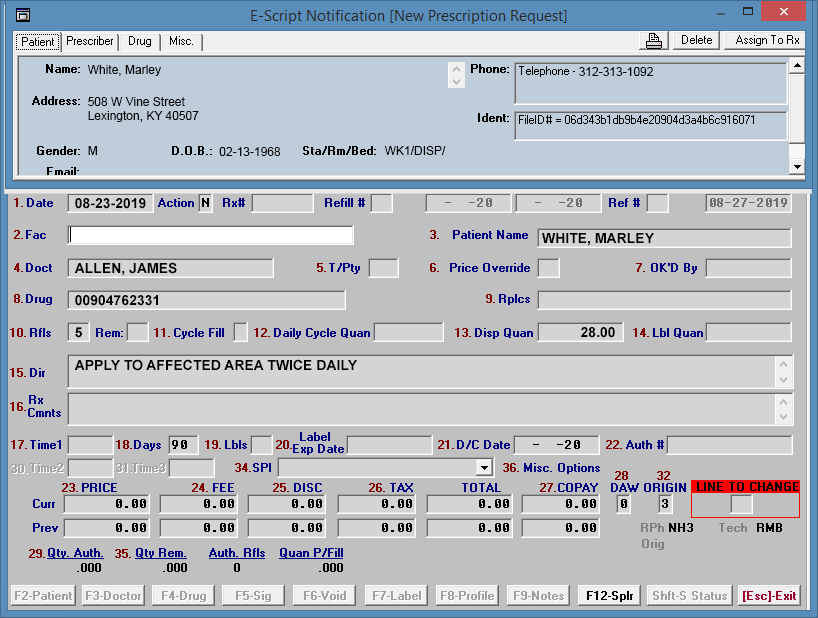Click into the Fac input field
818x618 pixels.
[x=210, y=235]
